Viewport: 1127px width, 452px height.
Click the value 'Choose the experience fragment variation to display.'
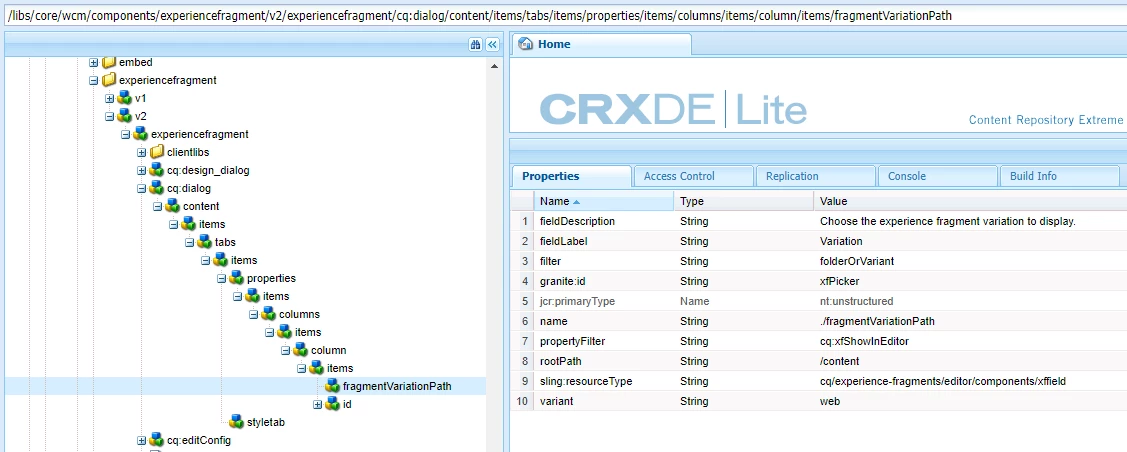[x=947, y=221]
